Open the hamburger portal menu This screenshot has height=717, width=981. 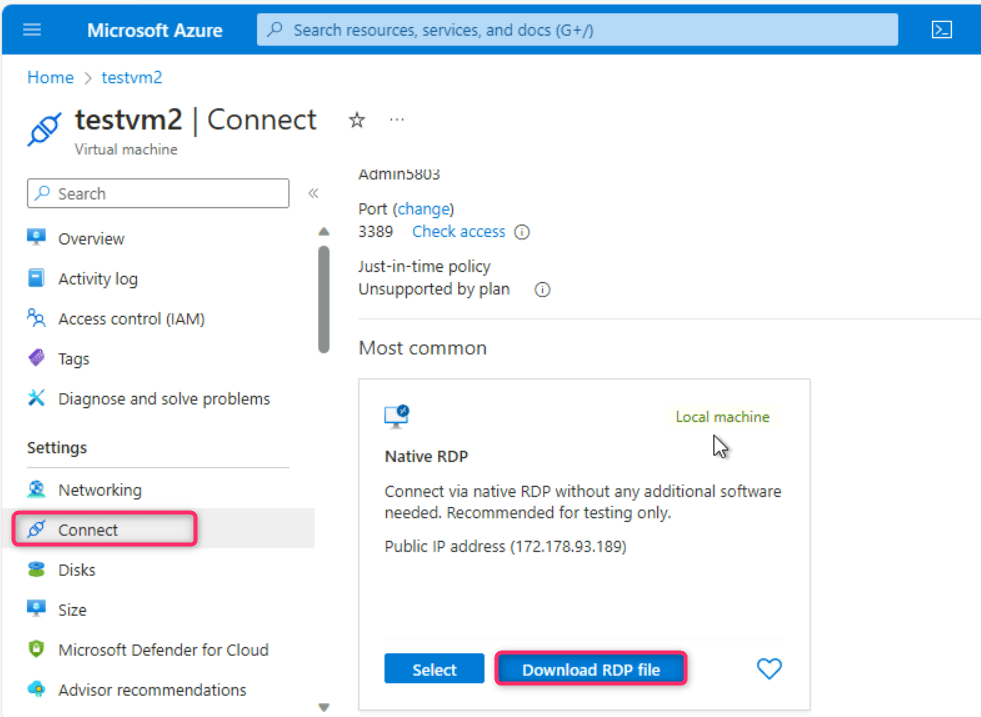32,30
